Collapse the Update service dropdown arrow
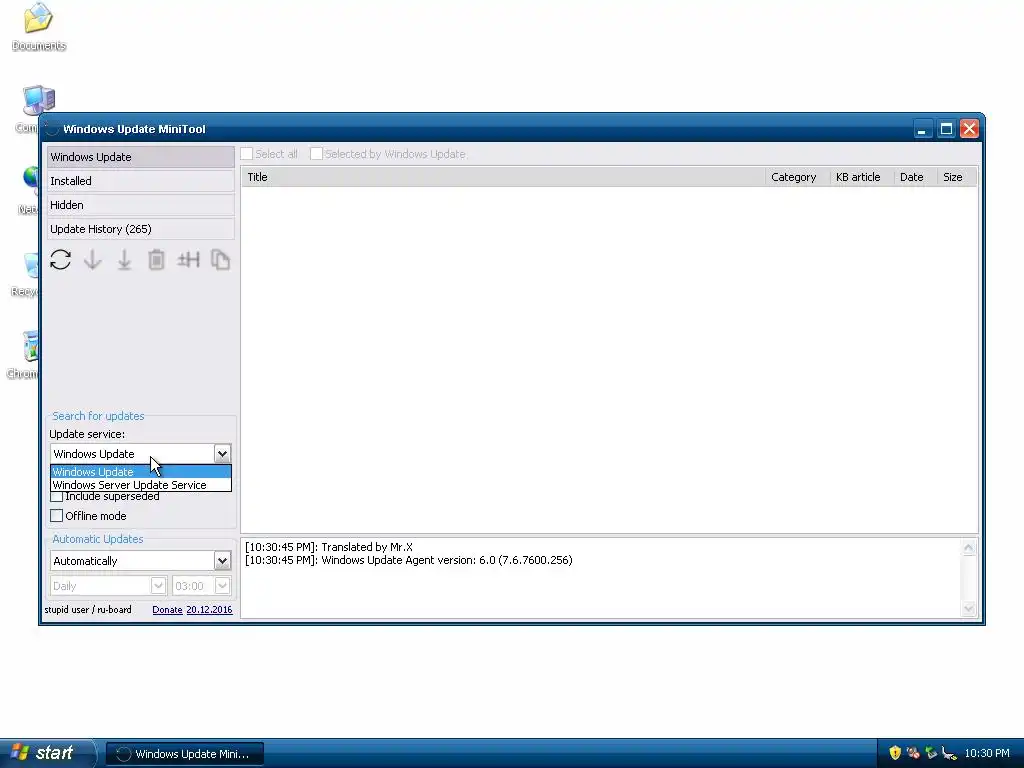Image resolution: width=1024 pixels, height=768 pixels. (x=222, y=454)
